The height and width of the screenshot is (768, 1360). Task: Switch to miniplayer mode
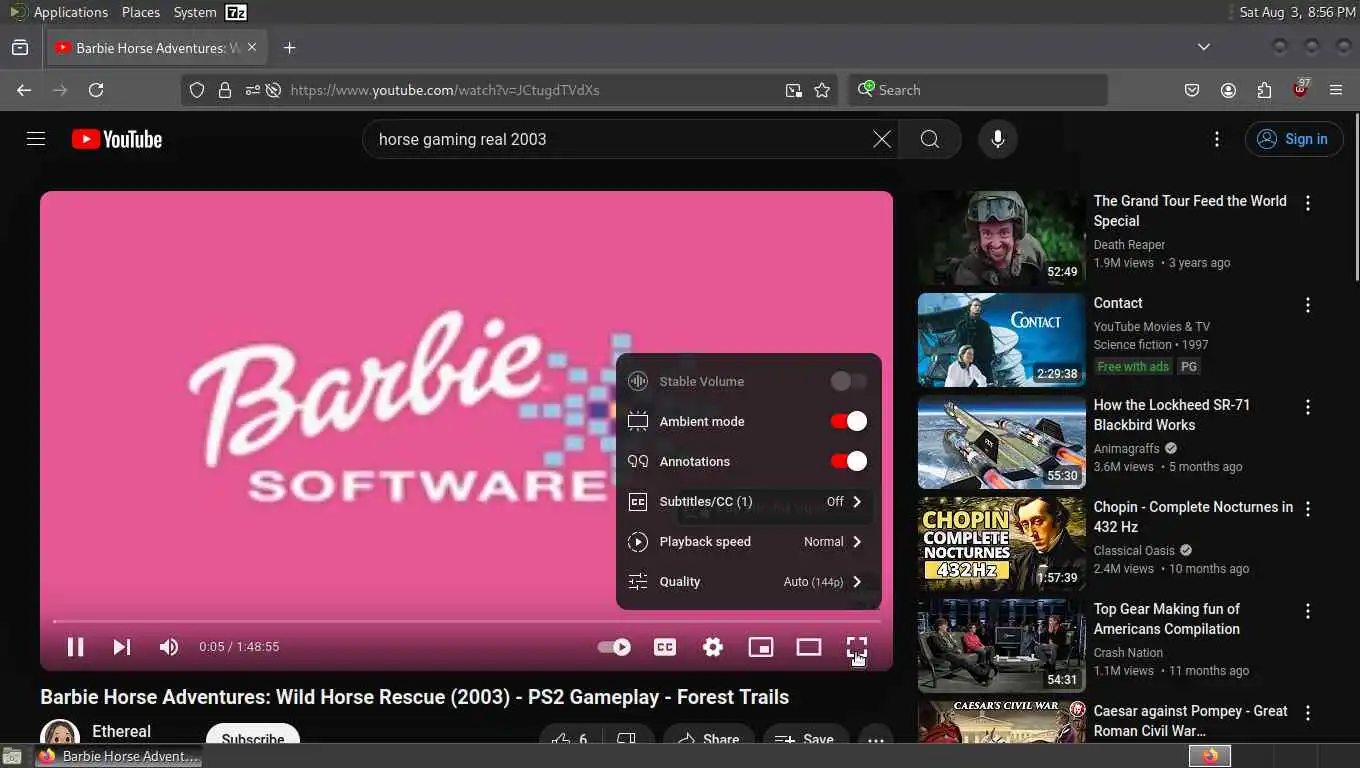tap(761, 647)
